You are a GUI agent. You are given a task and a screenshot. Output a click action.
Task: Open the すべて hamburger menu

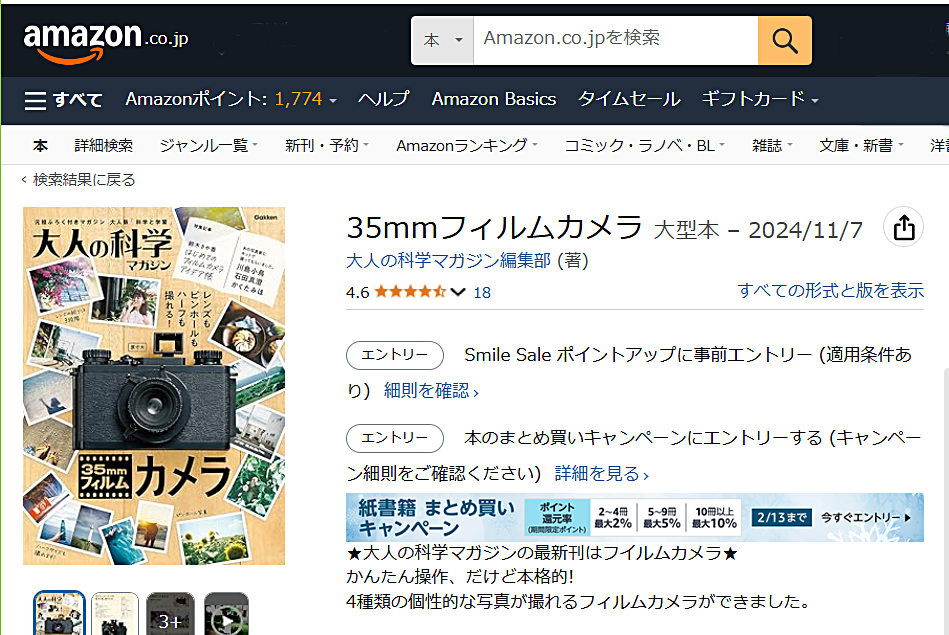click(63, 99)
